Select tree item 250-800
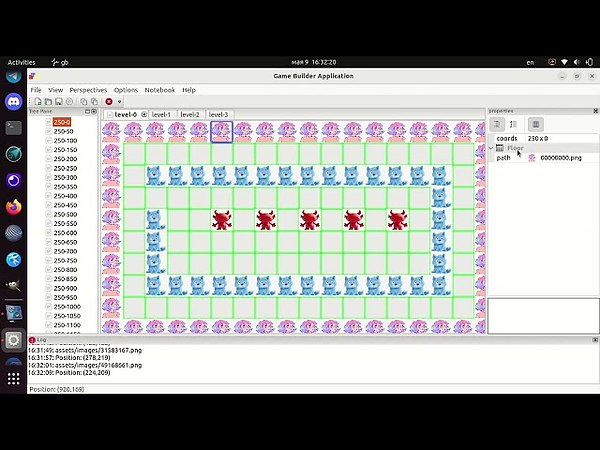The height and width of the screenshot is (450, 600). pyautogui.click(x=65, y=270)
